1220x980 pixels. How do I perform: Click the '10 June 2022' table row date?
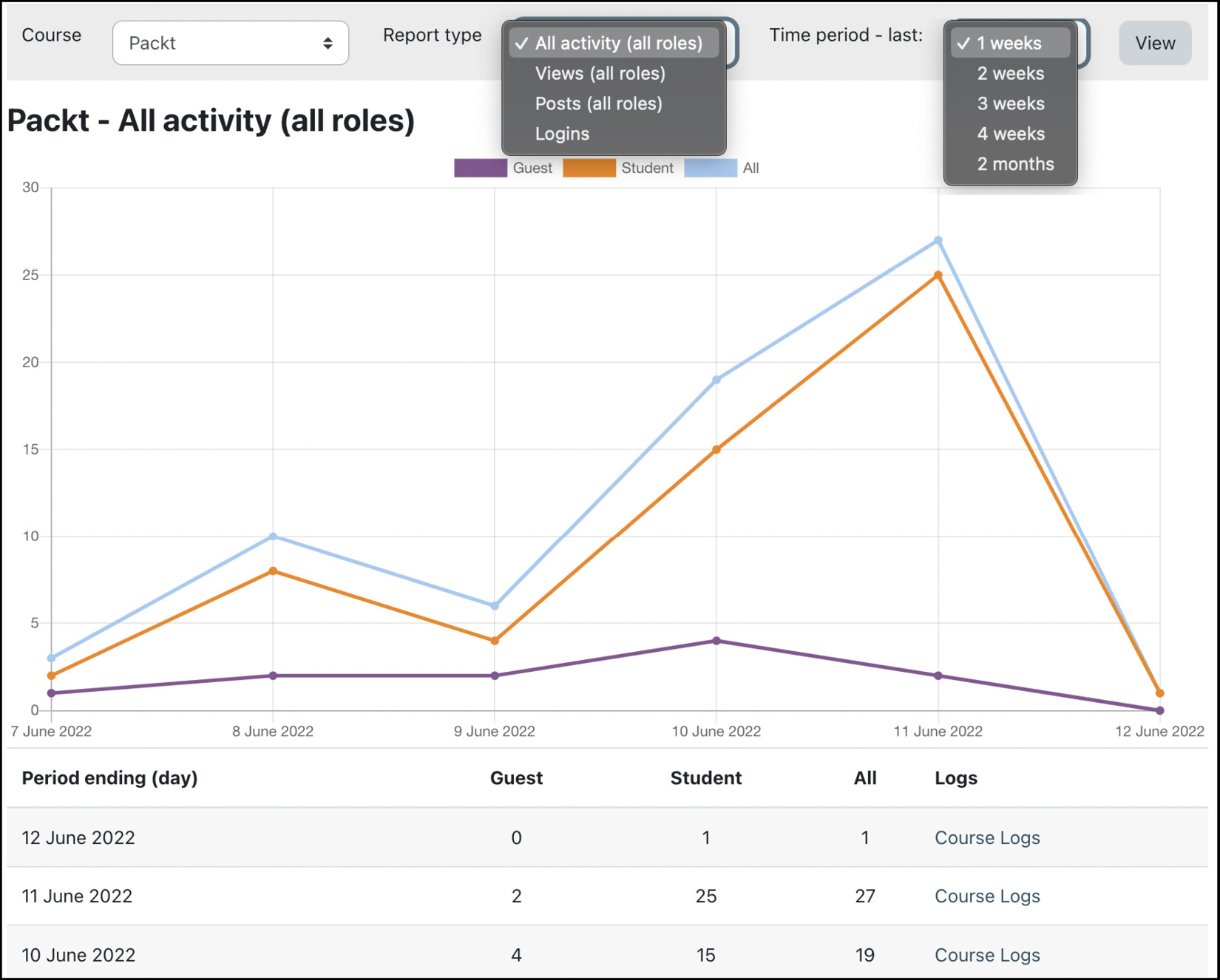pyautogui.click(x=78, y=955)
